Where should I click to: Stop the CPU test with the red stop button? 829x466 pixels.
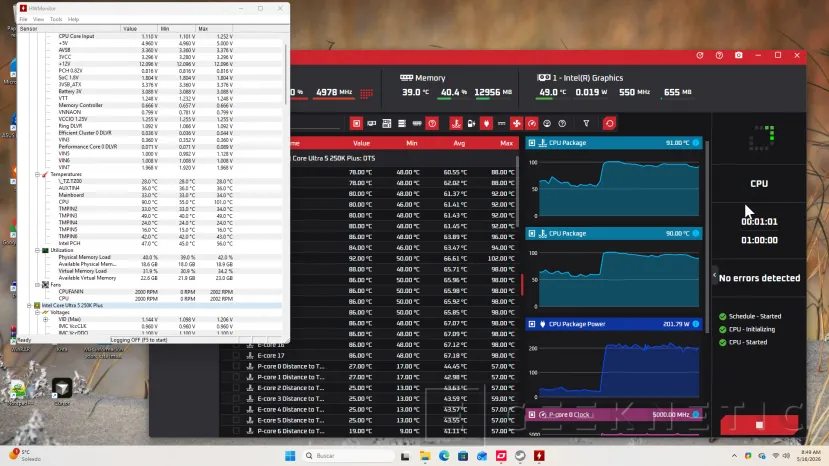pyautogui.click(x=759, y=425)
